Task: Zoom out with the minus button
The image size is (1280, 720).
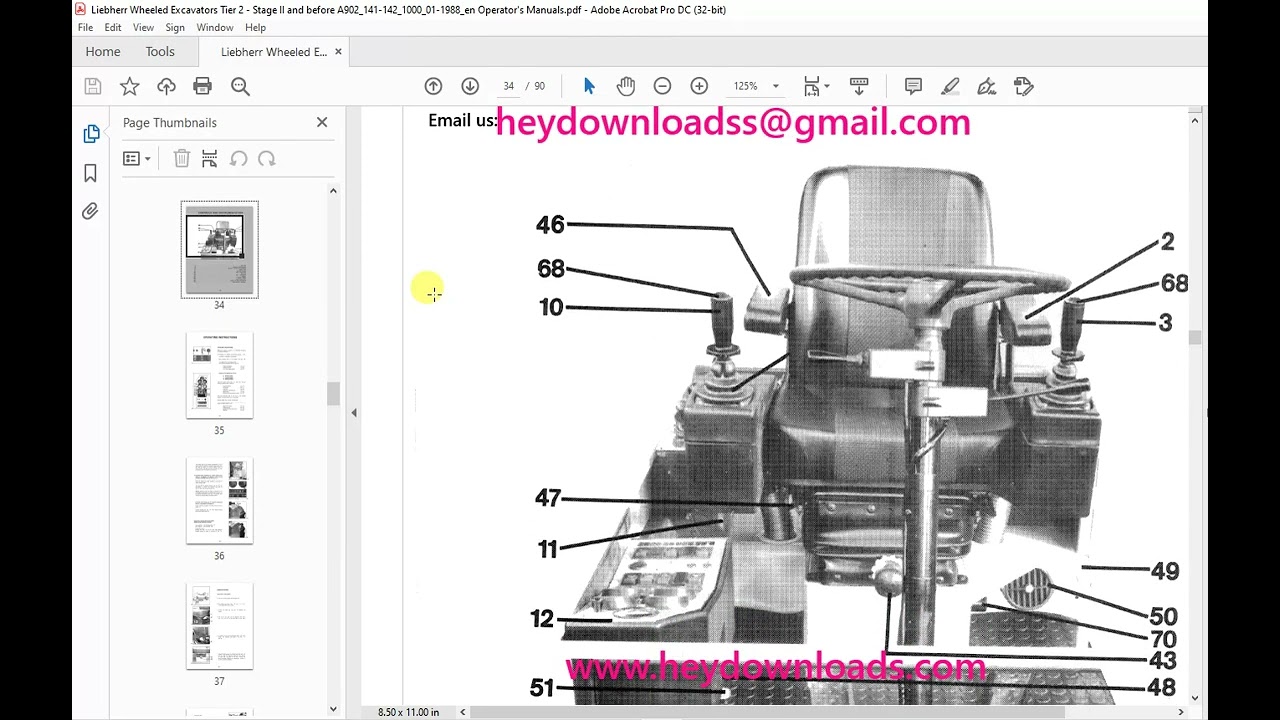Action: (x=662, y=86)
